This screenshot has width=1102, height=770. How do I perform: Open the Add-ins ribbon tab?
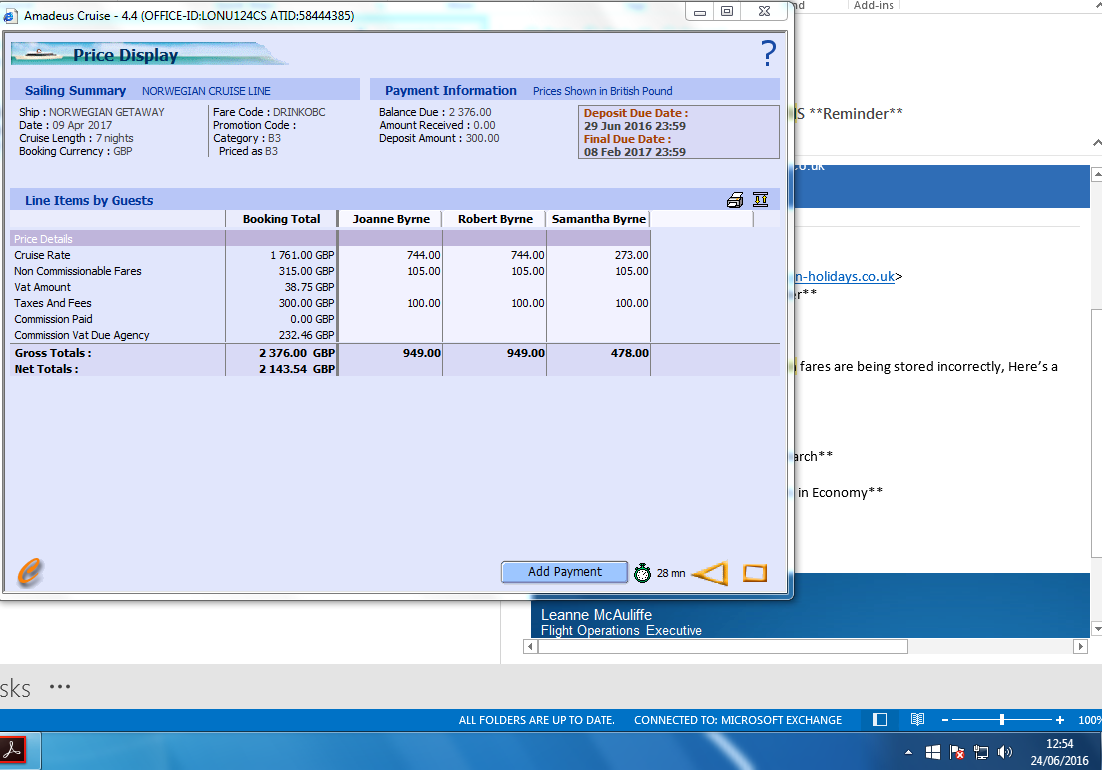point(874,6)
